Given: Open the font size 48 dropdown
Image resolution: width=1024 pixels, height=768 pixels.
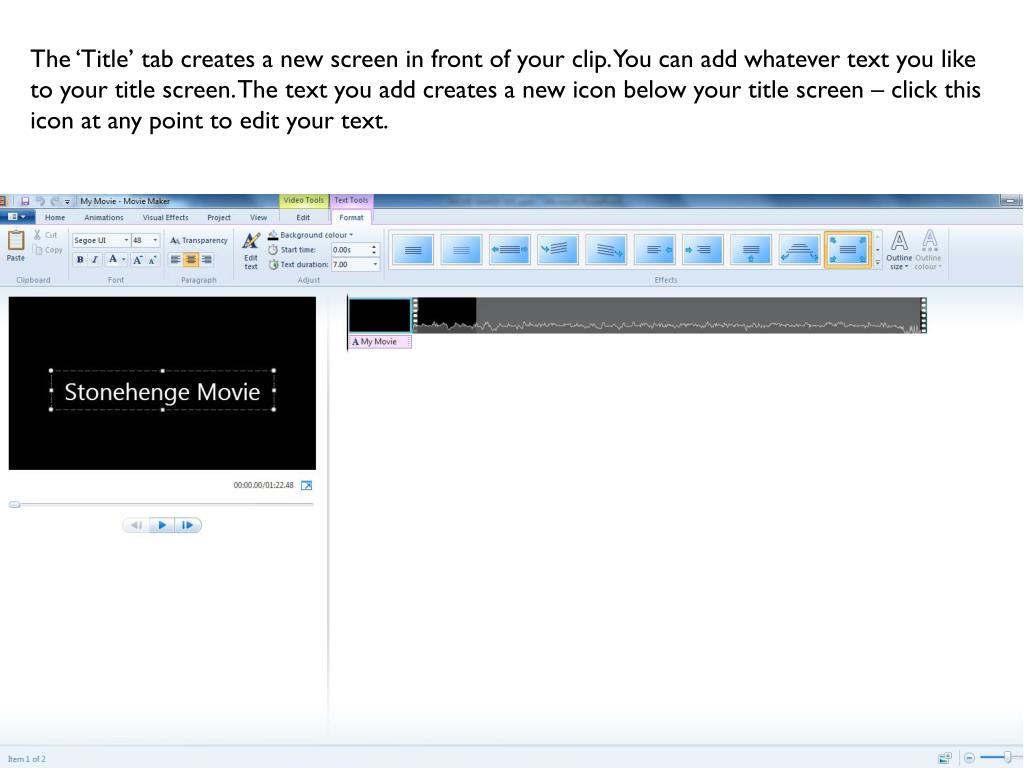Looking at the screenshot, I should (155, 240).
